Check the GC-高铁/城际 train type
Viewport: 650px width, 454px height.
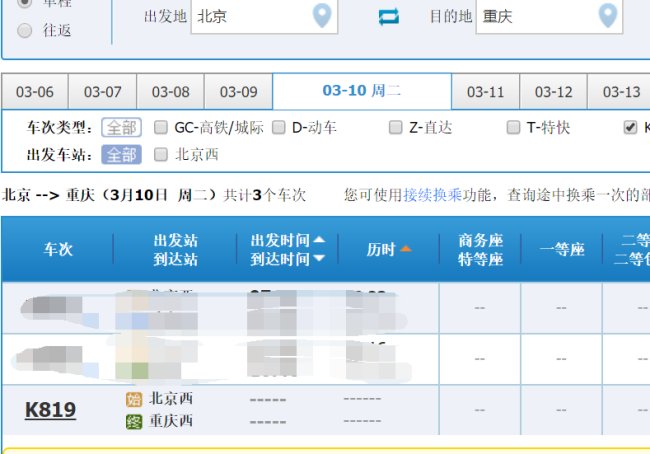tap(161, 127)
